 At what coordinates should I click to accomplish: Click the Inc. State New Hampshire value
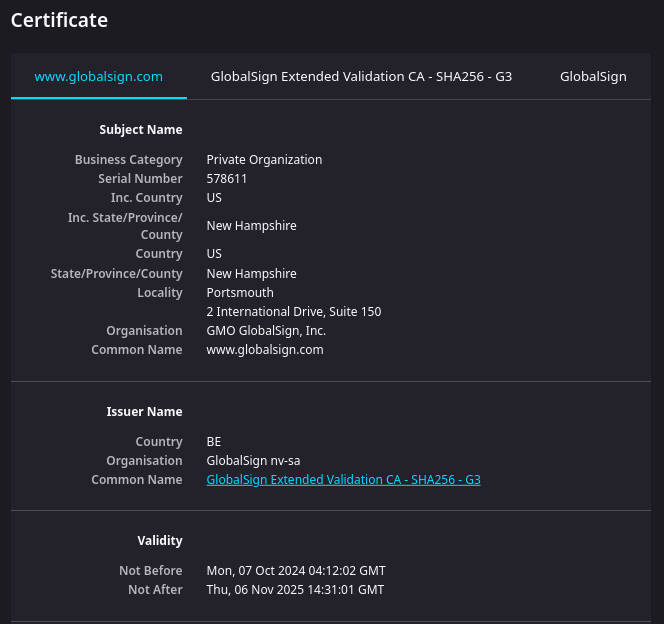click(x=252, y=226)
